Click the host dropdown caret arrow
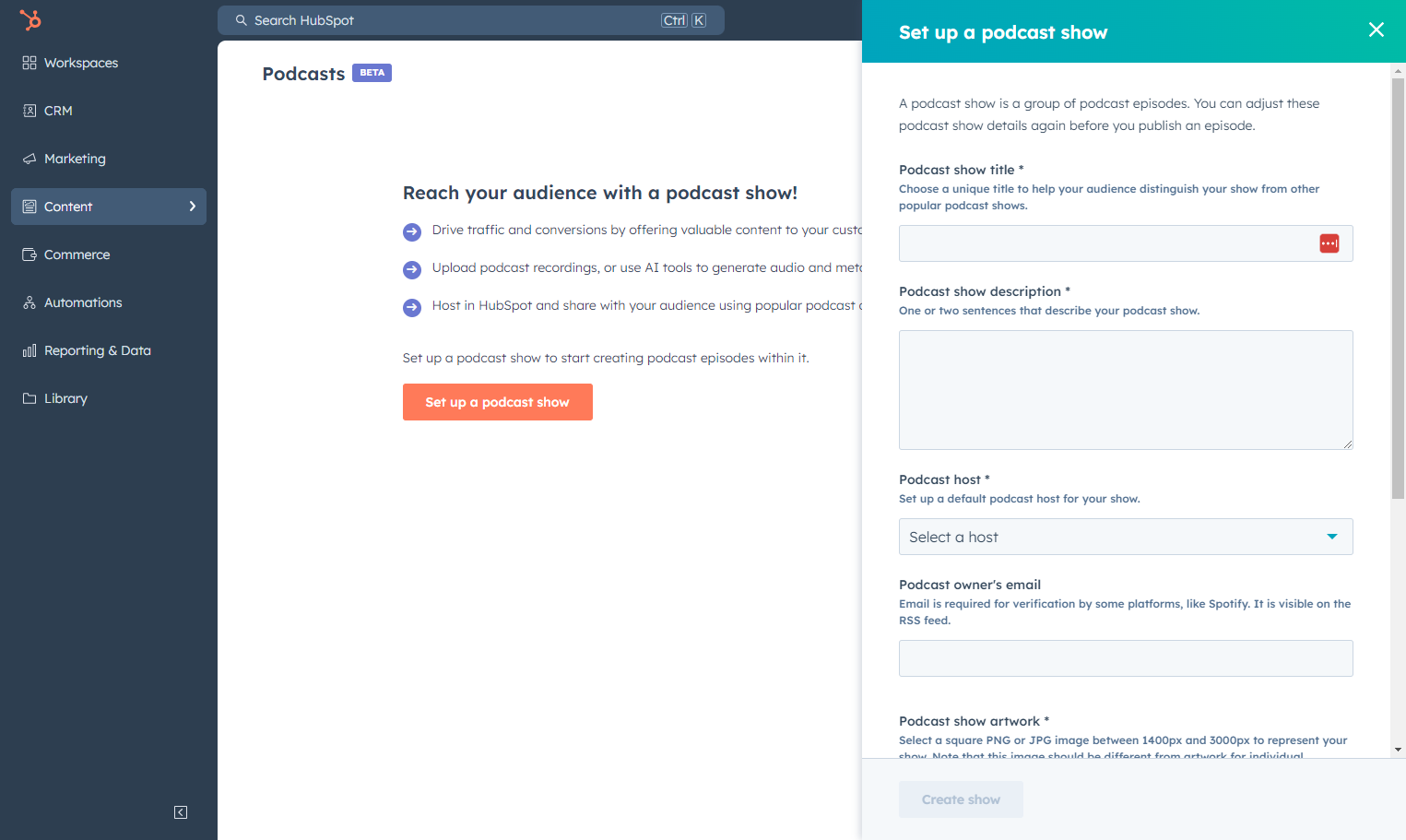The height and width of the screenshot is (840, 1406). click(1331, 537)
